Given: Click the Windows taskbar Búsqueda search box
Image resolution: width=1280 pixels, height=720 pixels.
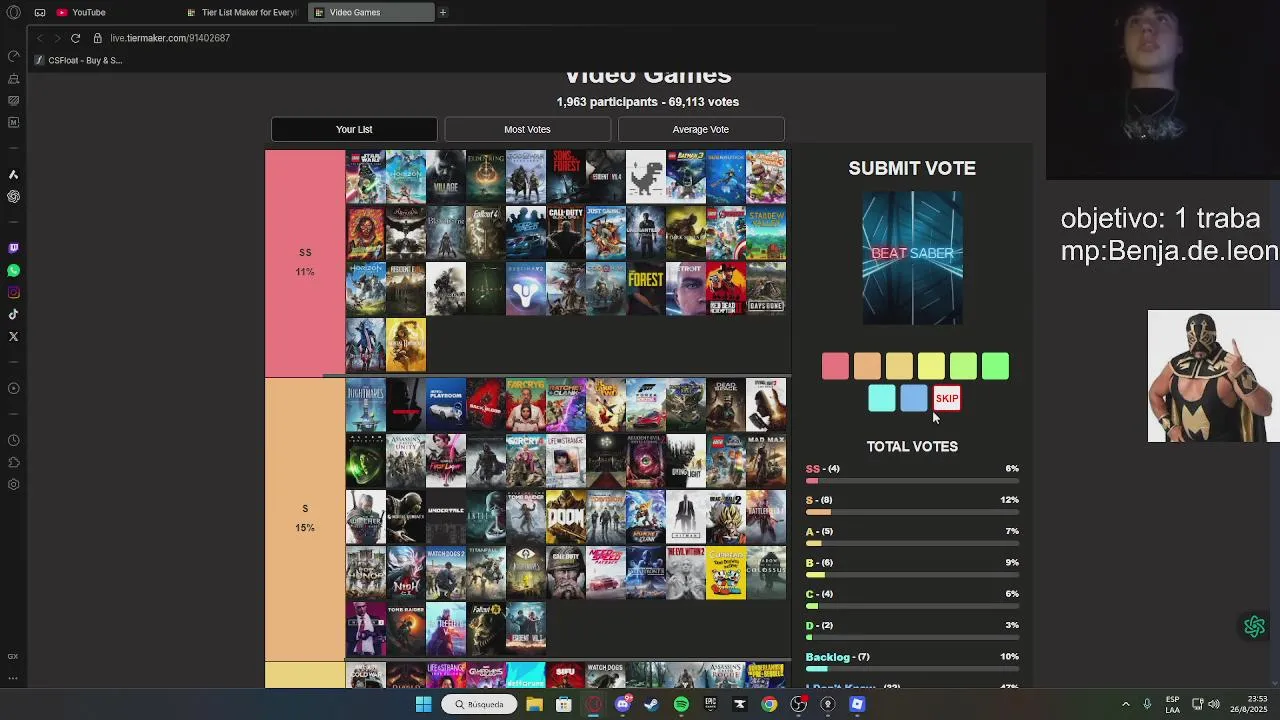Looking at the screenshot, I should click(x=479, y=704).
